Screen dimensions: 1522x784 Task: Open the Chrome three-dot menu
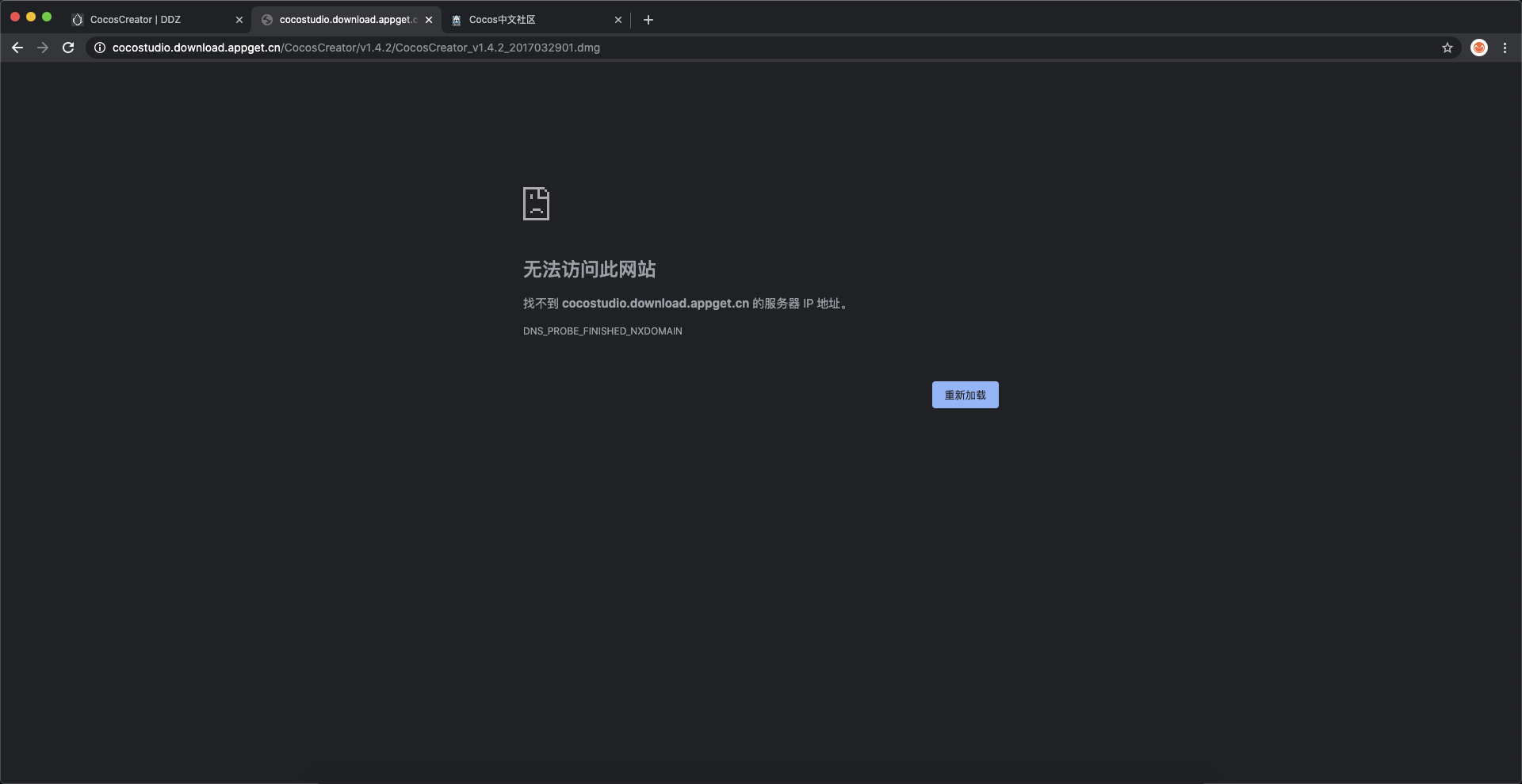pos(1505,48)
